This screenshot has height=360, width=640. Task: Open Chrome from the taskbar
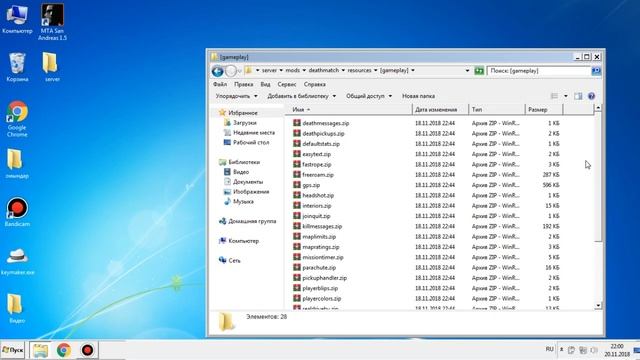click(x=64, y=350)
